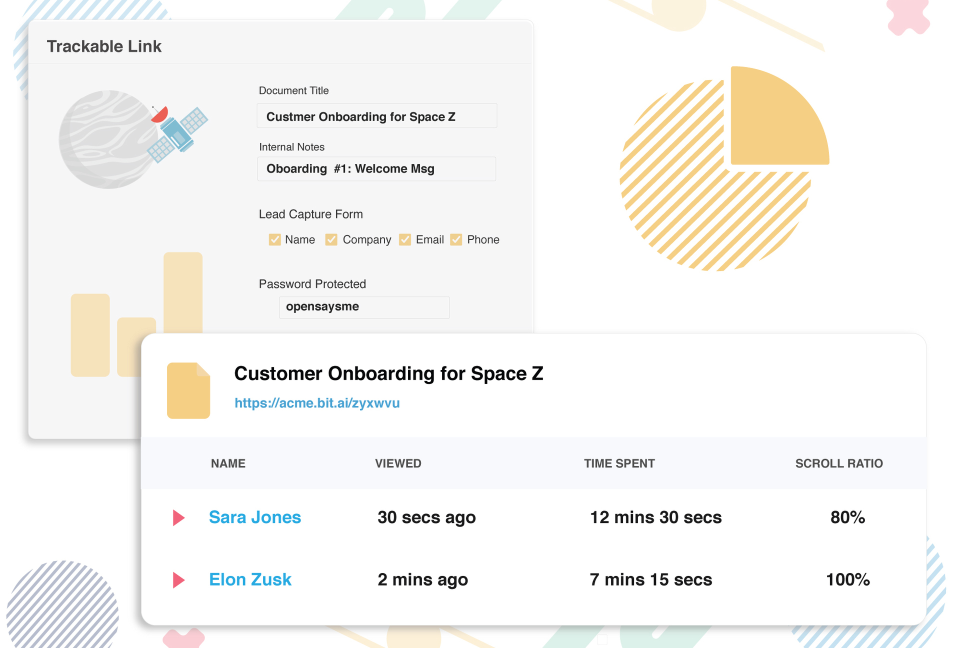Open the acme.bit.ai/zyxwvu link
Image resolution: width=960 pixels, height=648 pixels.
click(x=317, y=403)
